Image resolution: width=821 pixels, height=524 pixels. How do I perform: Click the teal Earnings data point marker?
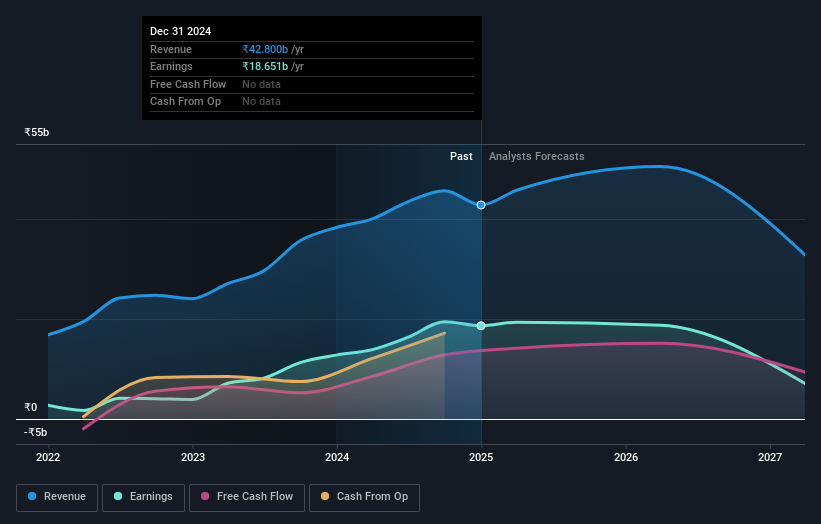click(x=481, y=326)
